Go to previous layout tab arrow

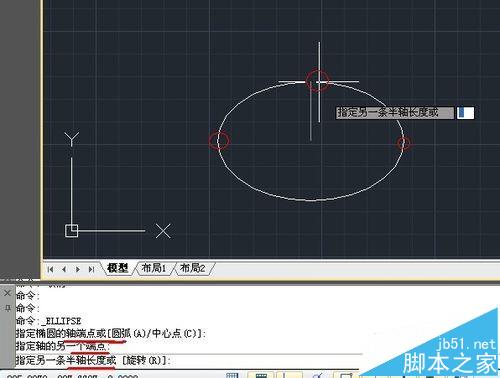pyautogui.click(x=64, y=269)
